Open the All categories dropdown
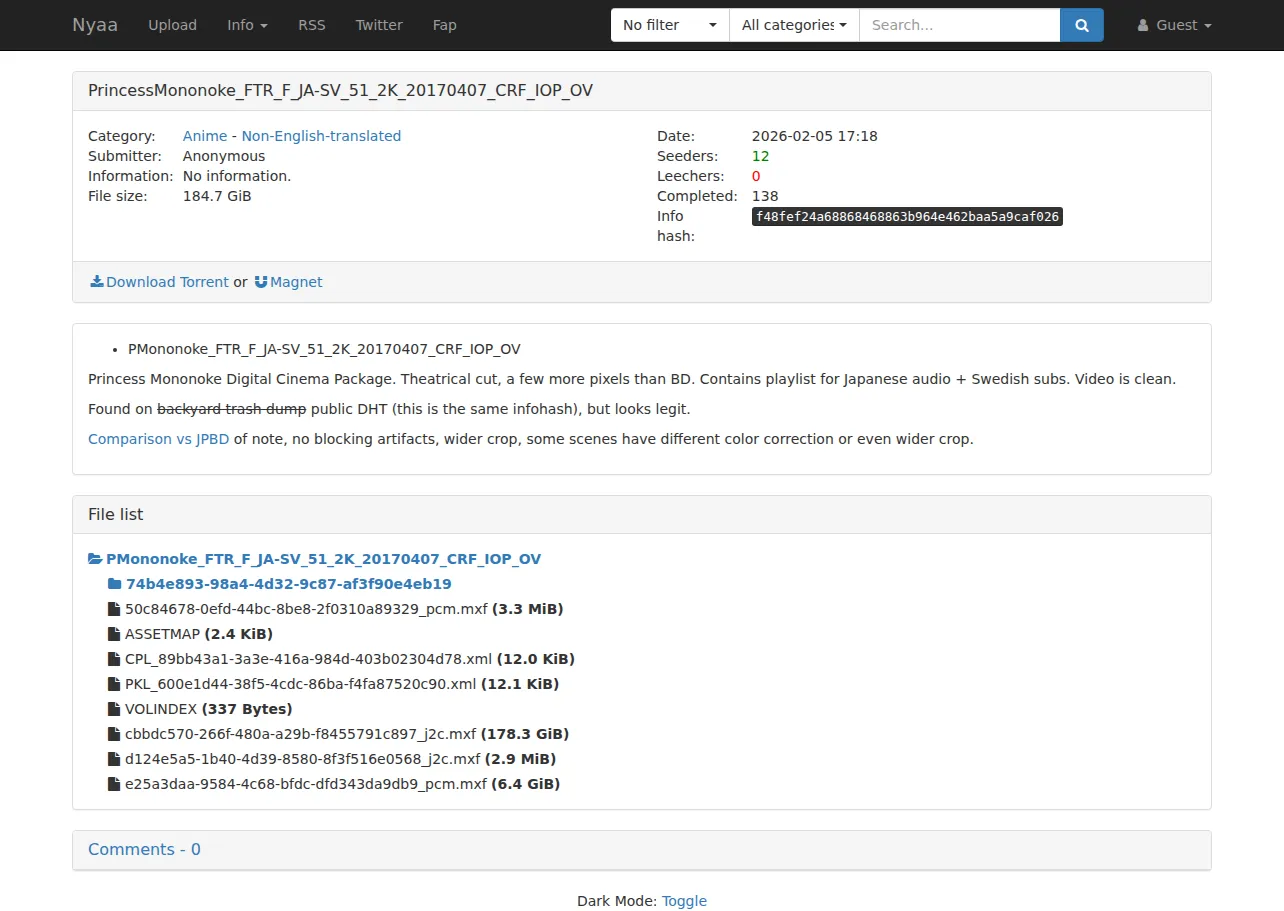 point(795,25)
